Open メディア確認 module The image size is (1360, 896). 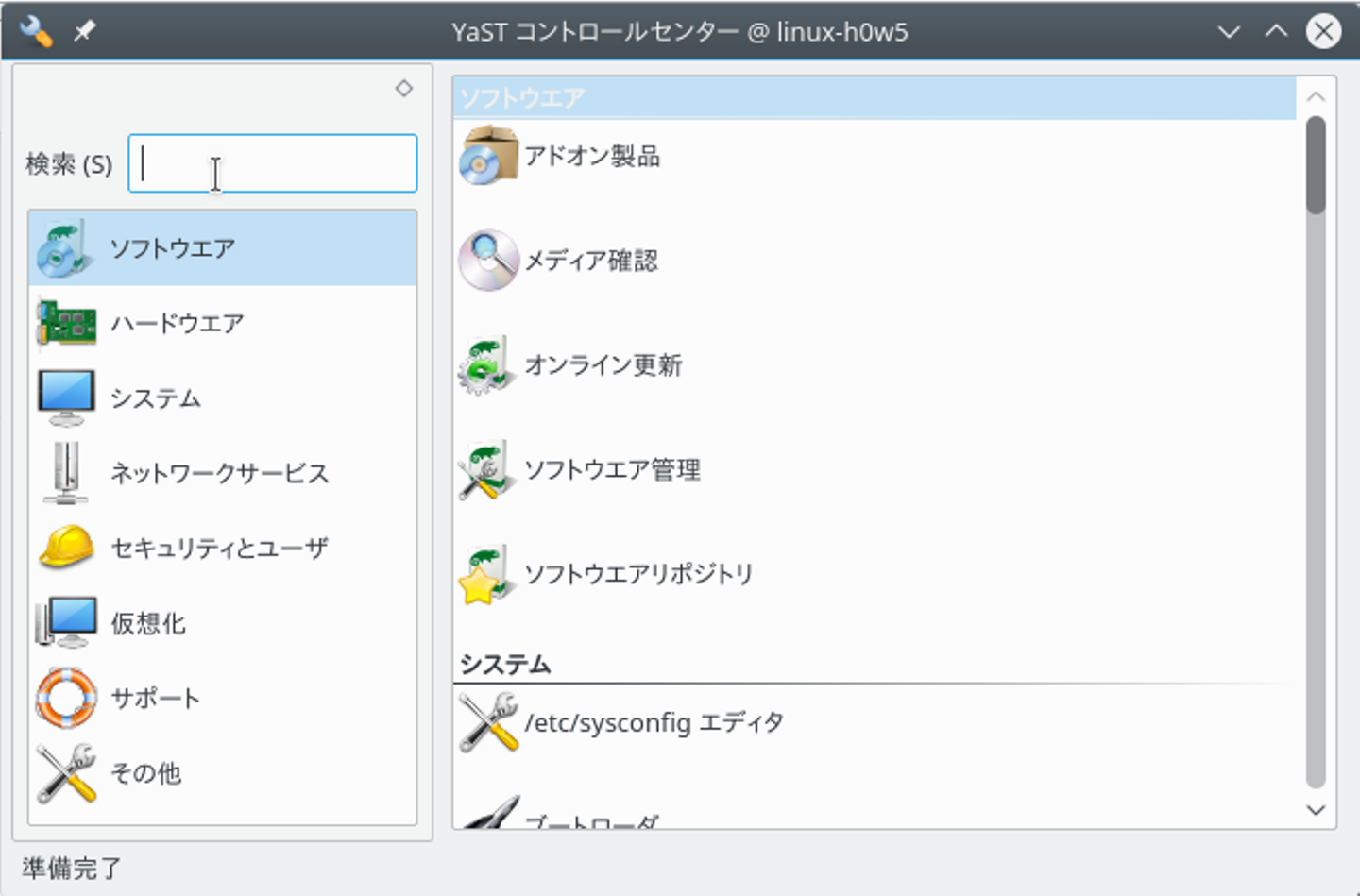tap(591, 261)
